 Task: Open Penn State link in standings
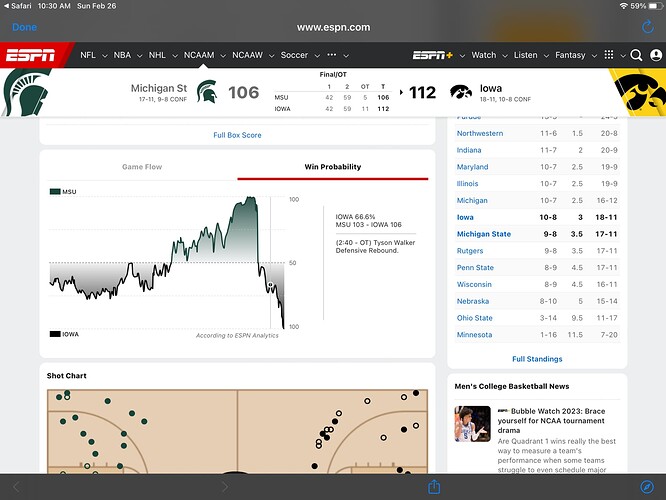pos(475,268)
